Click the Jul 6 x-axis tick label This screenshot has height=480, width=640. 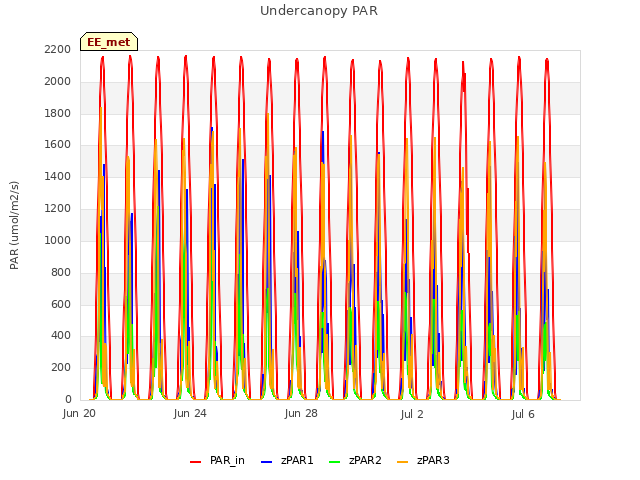523,414
